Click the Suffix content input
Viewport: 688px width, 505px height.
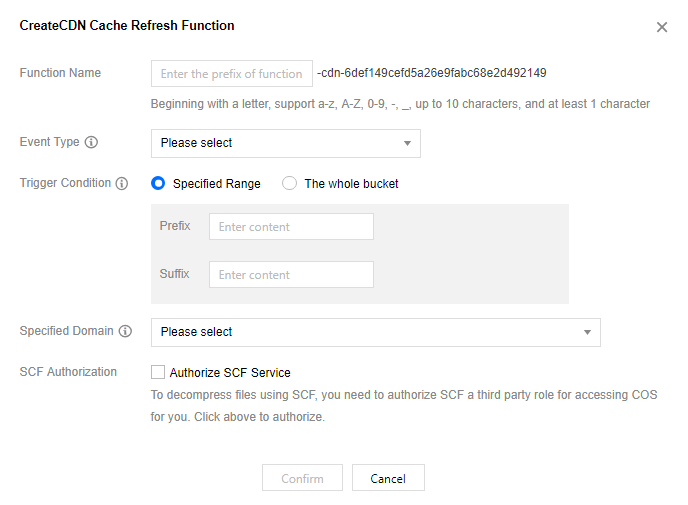[x=291, y=275]
